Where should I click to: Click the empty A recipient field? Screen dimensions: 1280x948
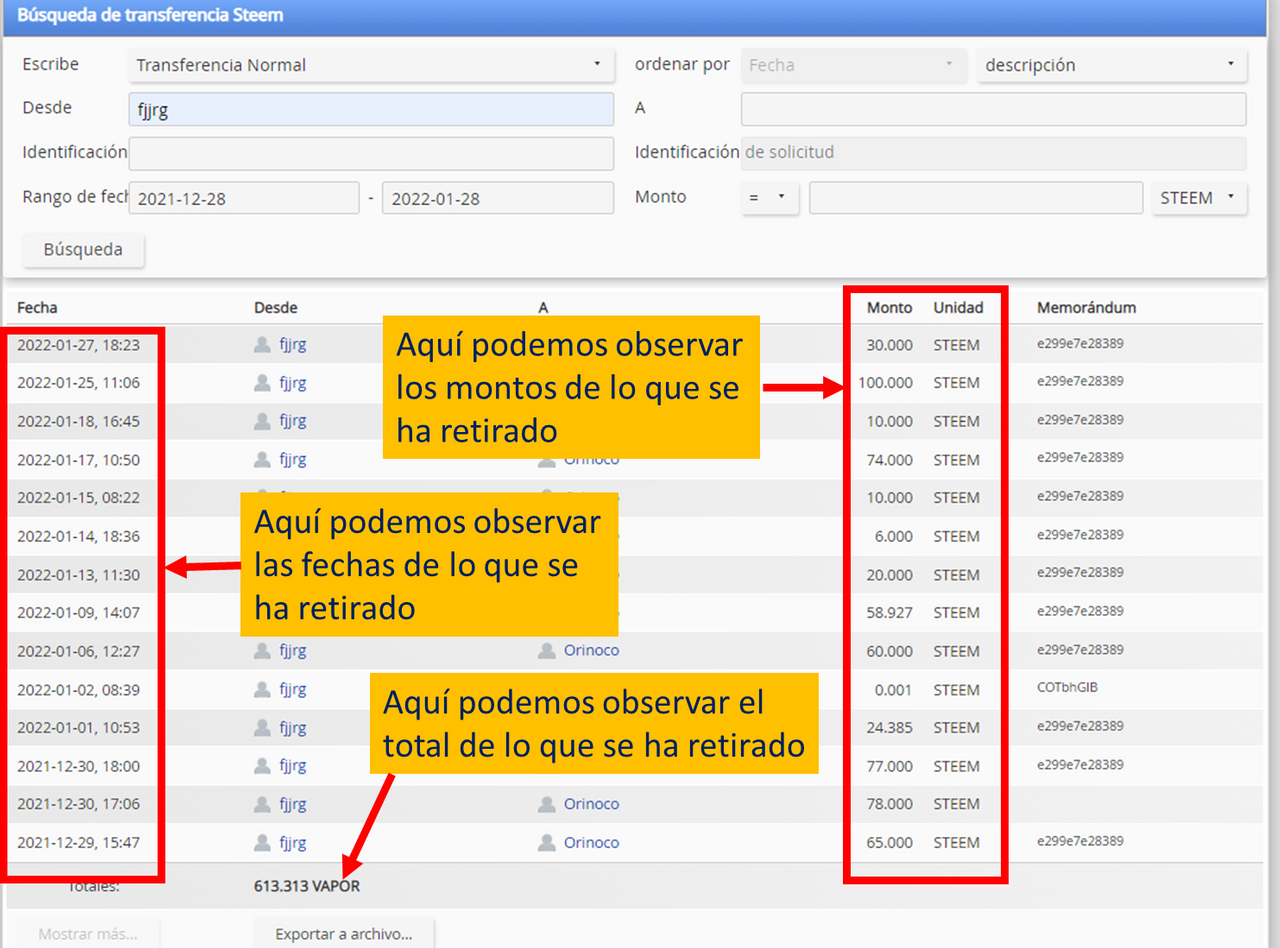pyautogui.click(x=993, y=109)
